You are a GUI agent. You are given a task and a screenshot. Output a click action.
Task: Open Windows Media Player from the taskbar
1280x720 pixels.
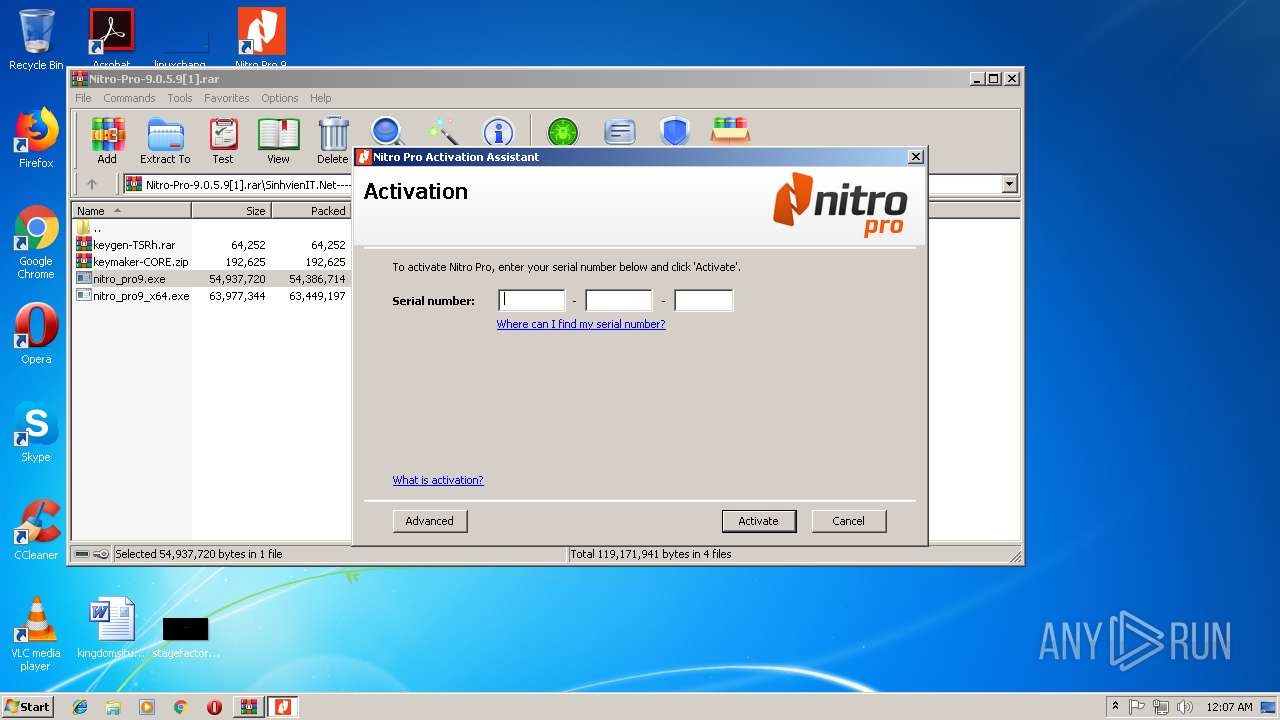(x=147, y=707)
